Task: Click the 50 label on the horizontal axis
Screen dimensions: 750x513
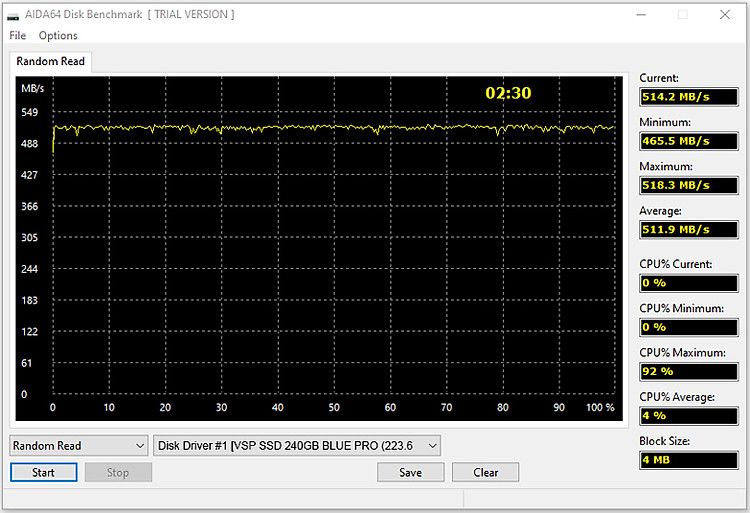Action: [334, 407]
